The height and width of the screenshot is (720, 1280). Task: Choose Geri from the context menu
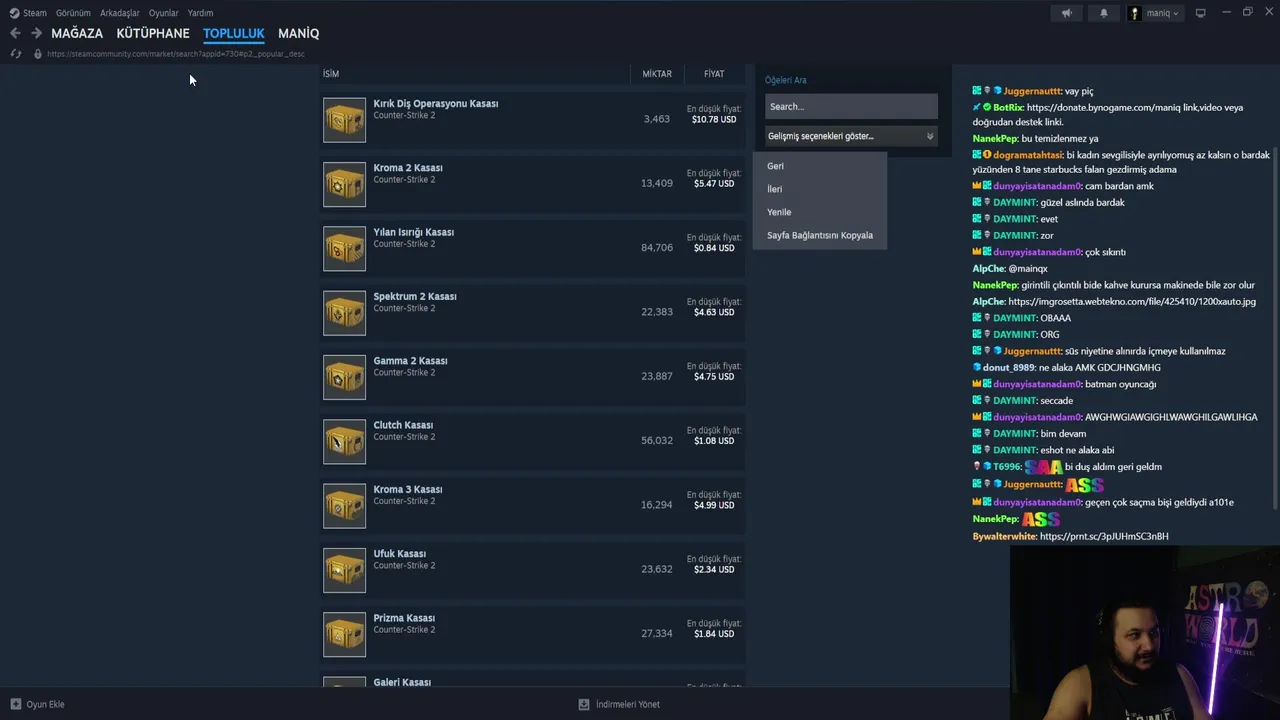pos(819,166)
